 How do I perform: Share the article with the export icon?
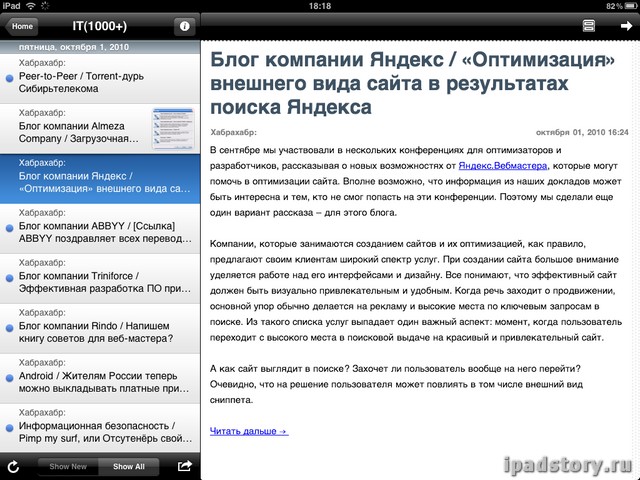tap(185, 466)
